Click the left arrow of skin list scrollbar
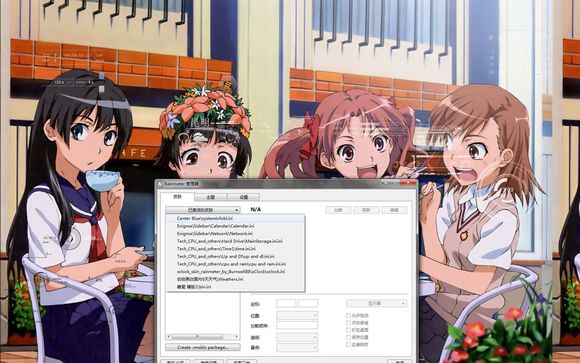580x363 pixels. point(169,337)
